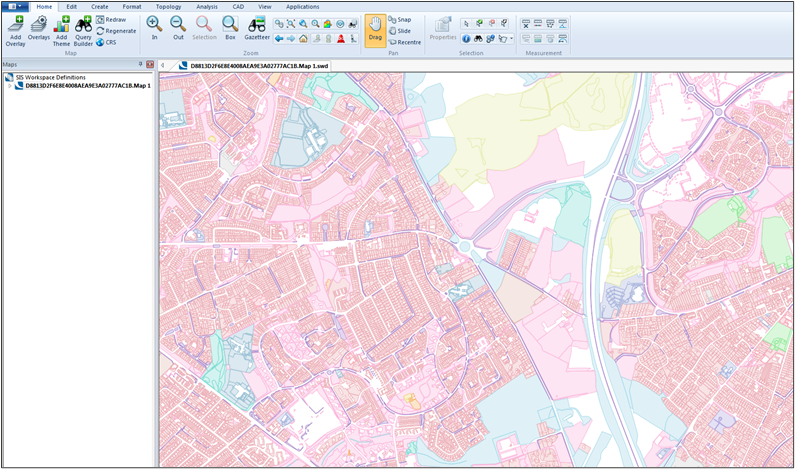Click the Add Overlay icon
The image size is (795, 469).
(15, 26)
